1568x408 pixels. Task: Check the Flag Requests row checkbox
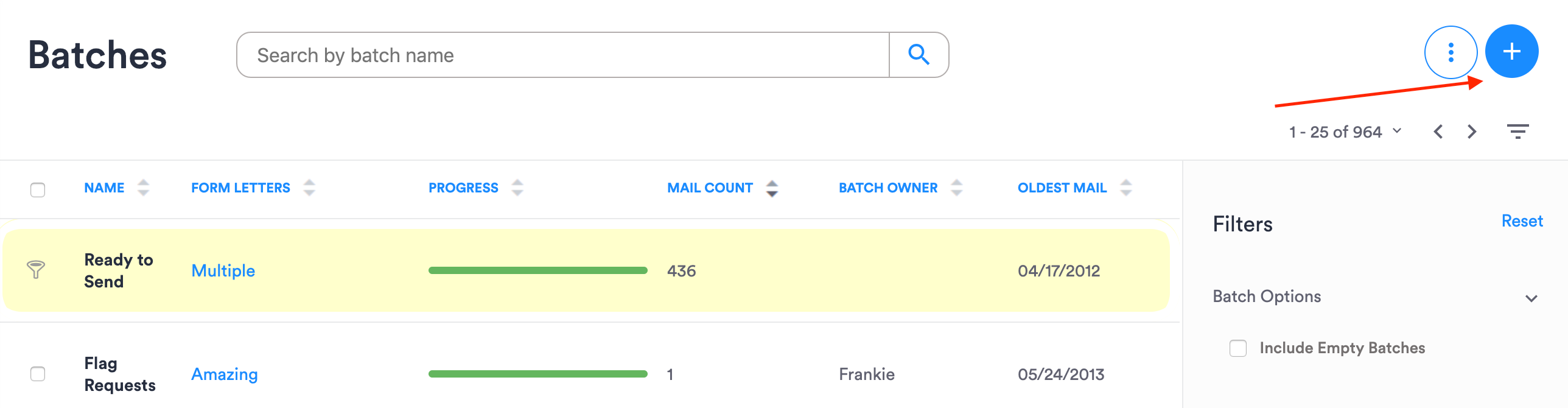(x=38, y=373)
